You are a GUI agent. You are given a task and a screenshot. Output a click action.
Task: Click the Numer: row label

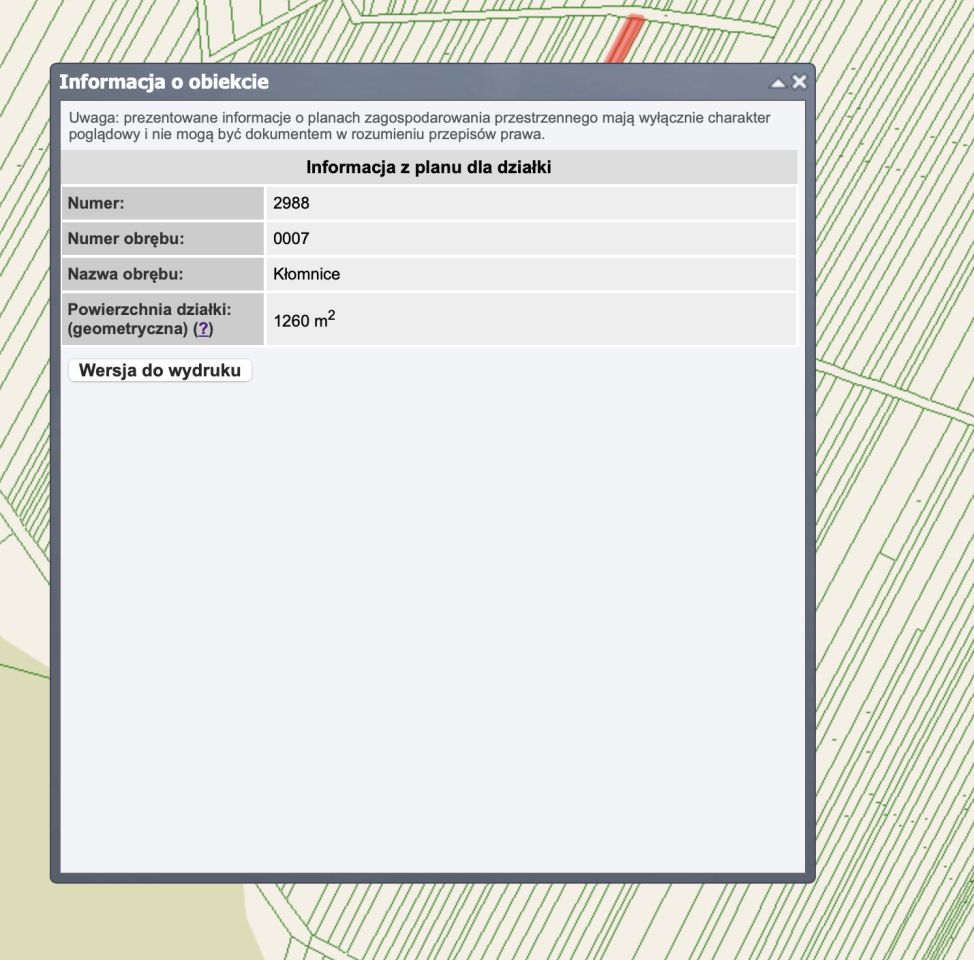pos(96,203)
